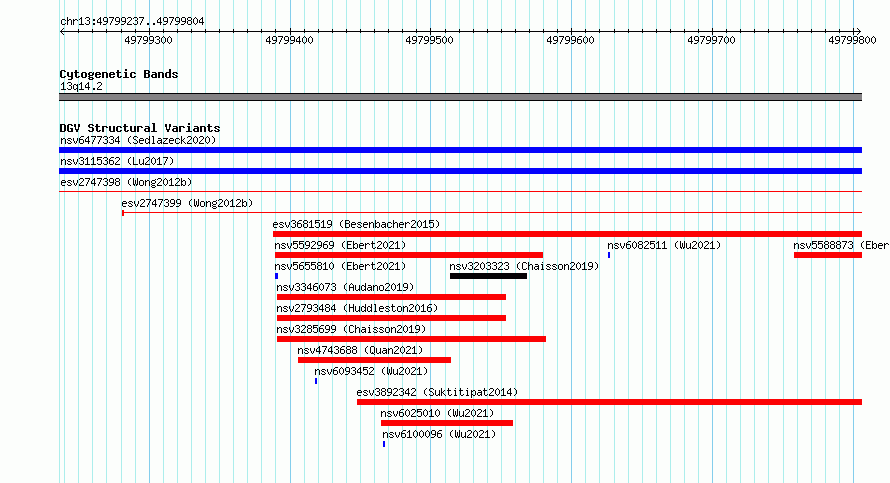This screenshot has width=890, height=483.
Task: Select the red bar under esv3892342
Action: (x=610, y=402)
